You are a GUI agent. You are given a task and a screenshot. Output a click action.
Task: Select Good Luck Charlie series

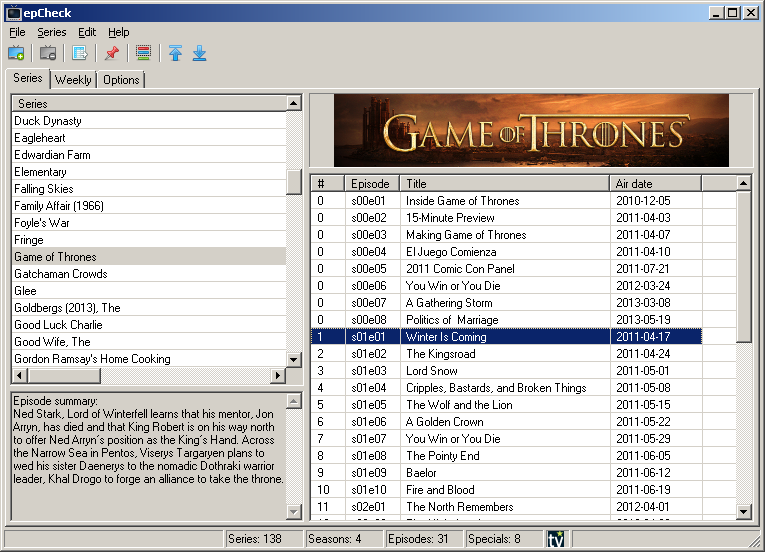pyautogui.click(x=149, y=325)
